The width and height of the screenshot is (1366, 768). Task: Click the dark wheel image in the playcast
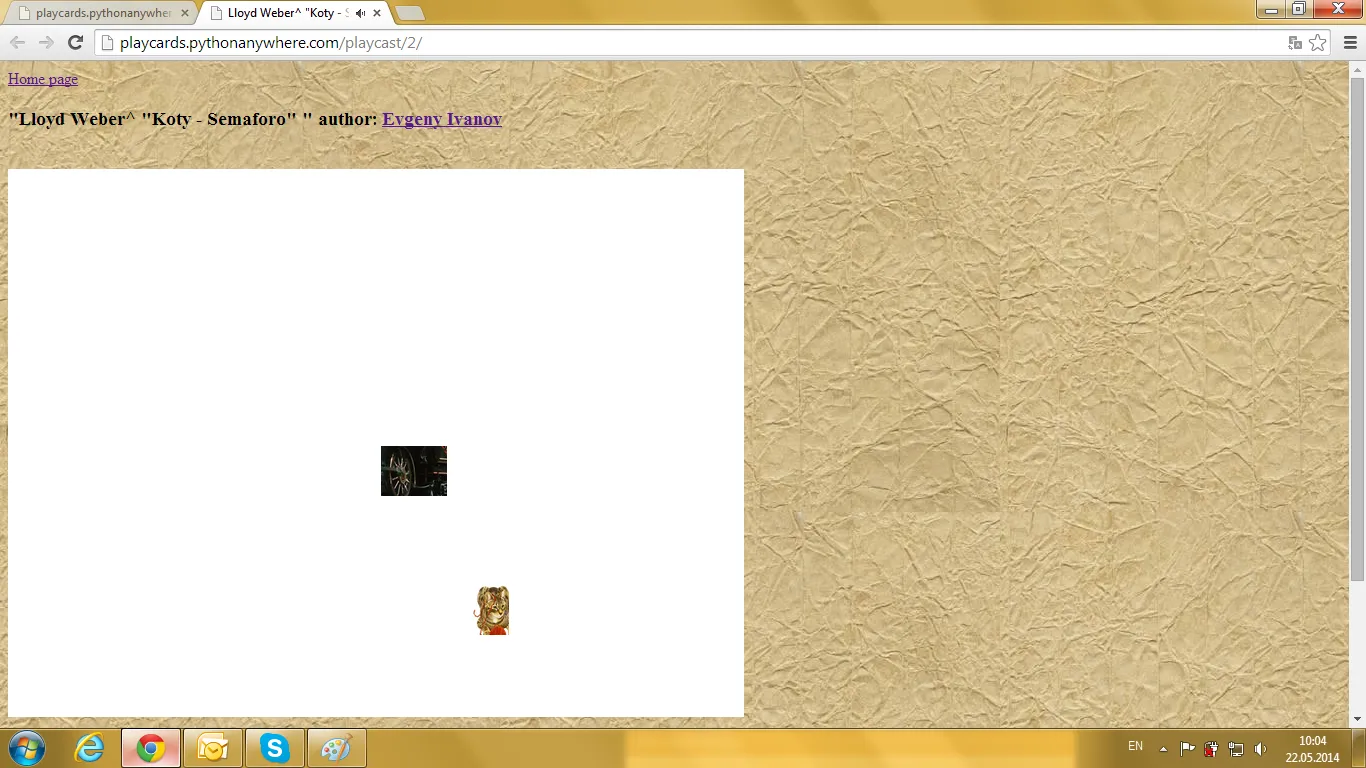point(414,471)
